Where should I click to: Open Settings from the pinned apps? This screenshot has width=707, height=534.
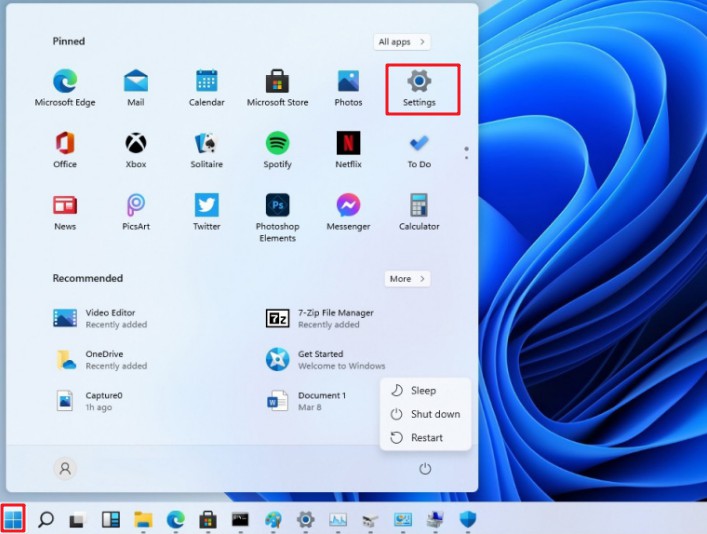(419, 88)
